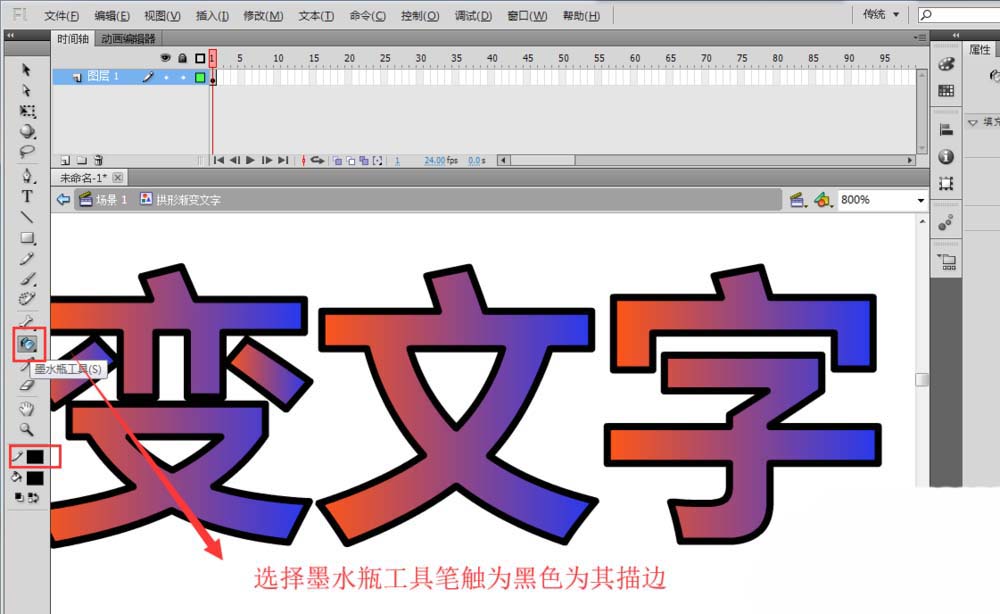Viewport: 1000px width, 614px height.
Task: Click the new layer folder icon
Action: tap(82, 161)
